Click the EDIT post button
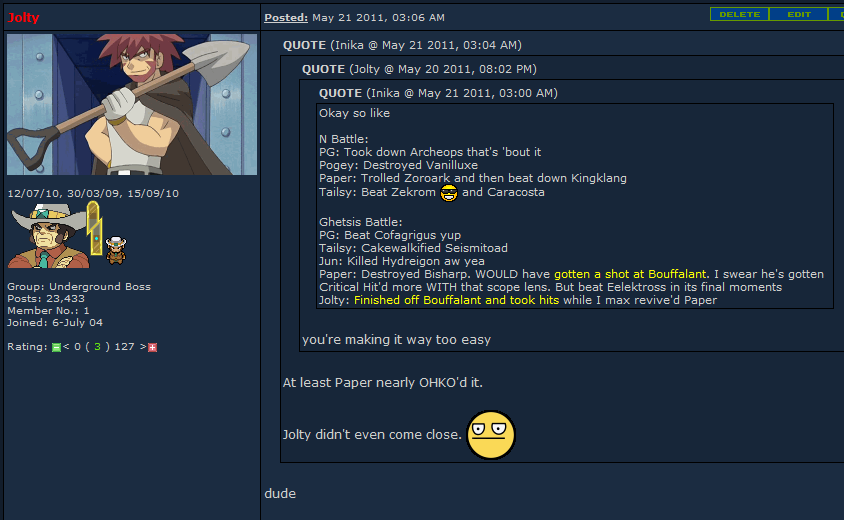Viewport: 844px width, 520px height. click(x=799, y=15)
